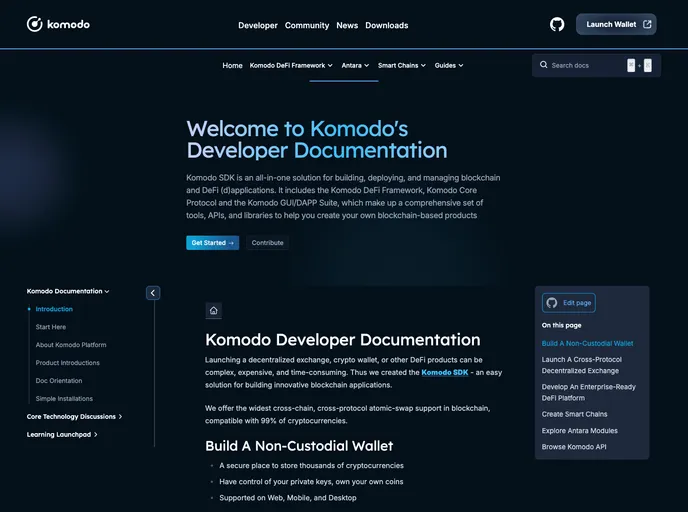Viewport: 688px width, 512px height.
Task: Open Simple Installations page
Action: coord(64,399)
